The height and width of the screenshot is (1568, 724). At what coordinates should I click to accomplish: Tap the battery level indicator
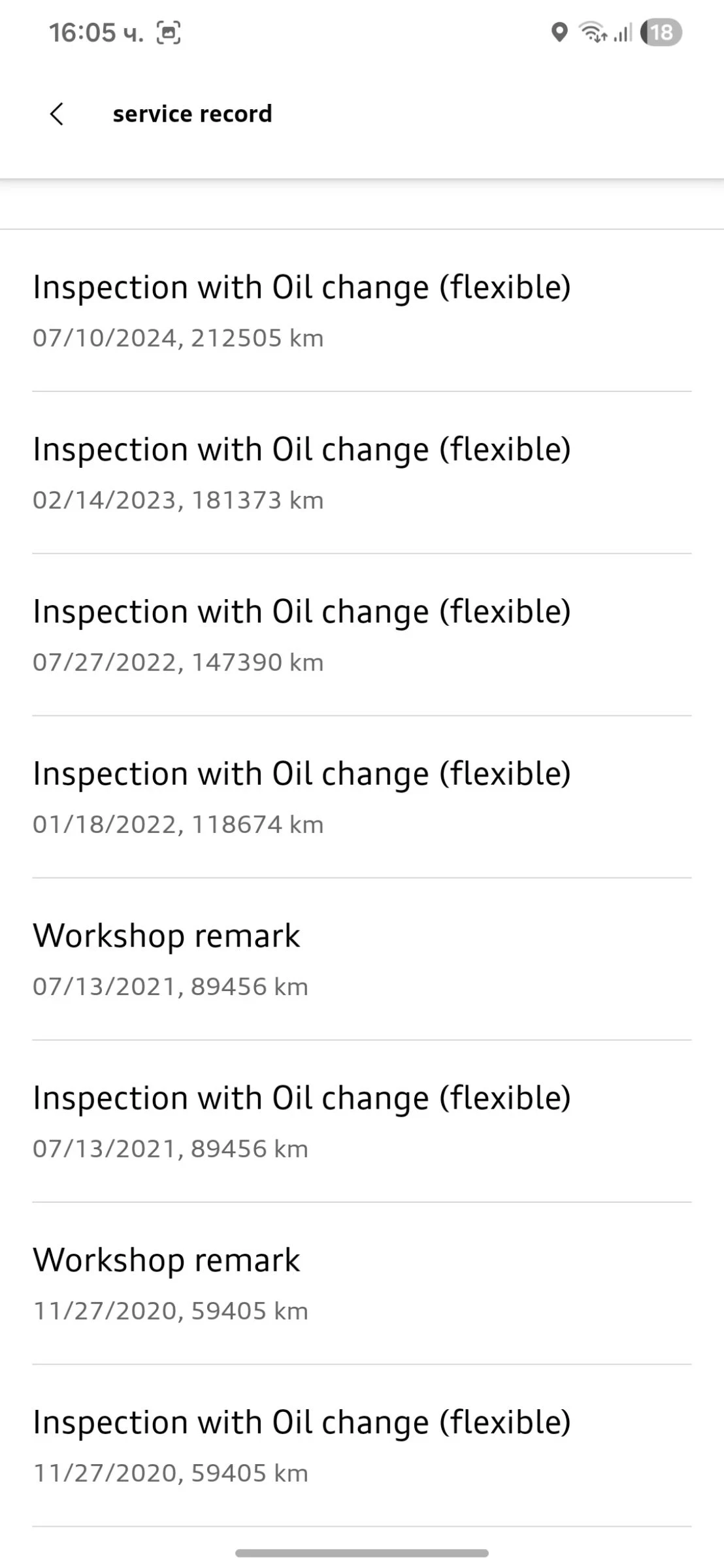point(661,32)
